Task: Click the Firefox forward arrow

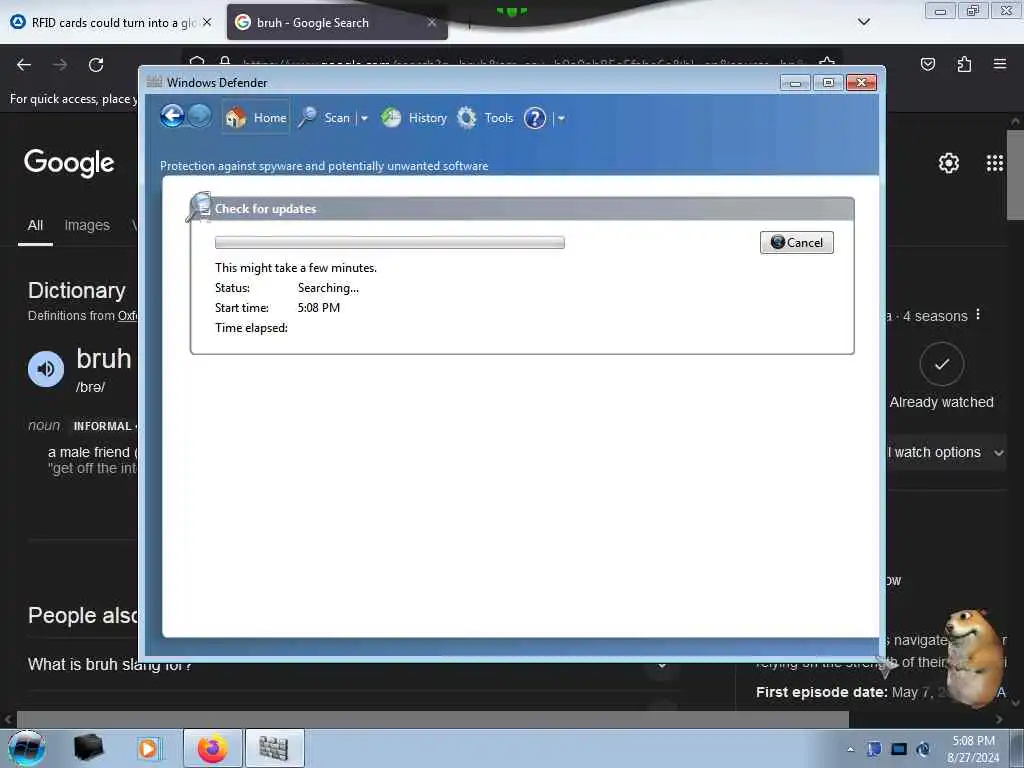Action: (x=60, y=65)
